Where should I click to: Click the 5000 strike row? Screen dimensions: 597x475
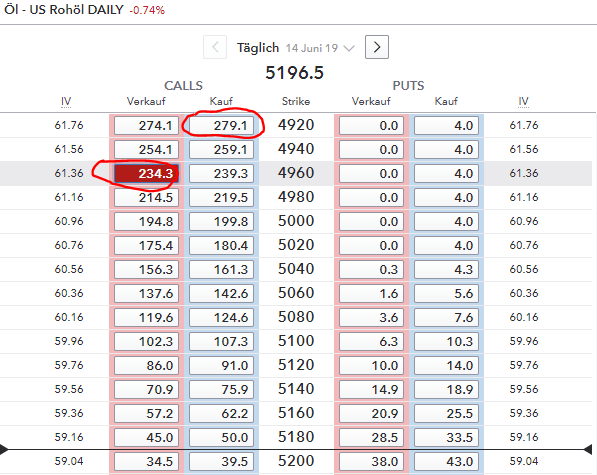click(296, 221)
